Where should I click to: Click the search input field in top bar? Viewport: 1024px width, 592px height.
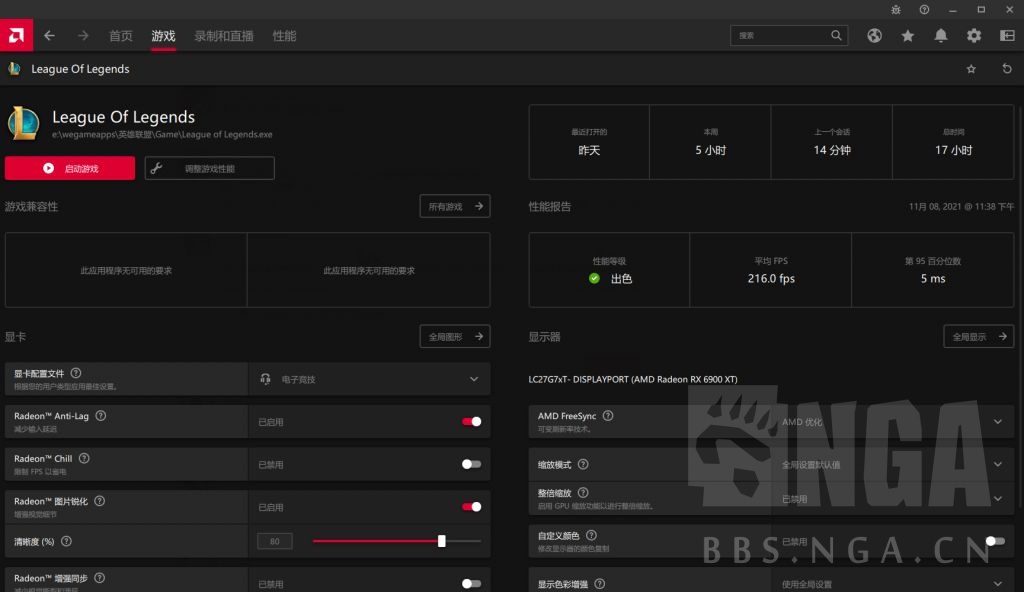pyautogui.click(x=780, y=35)
